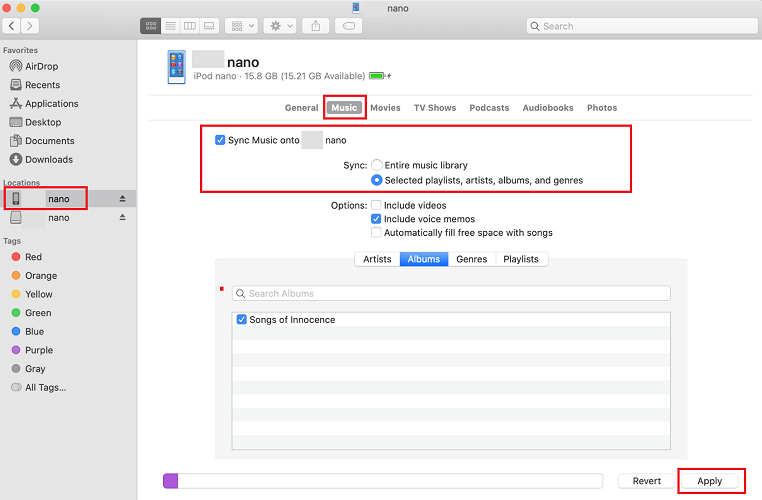
Task: Click the Revert button
Action: click(x=646, y=481)
